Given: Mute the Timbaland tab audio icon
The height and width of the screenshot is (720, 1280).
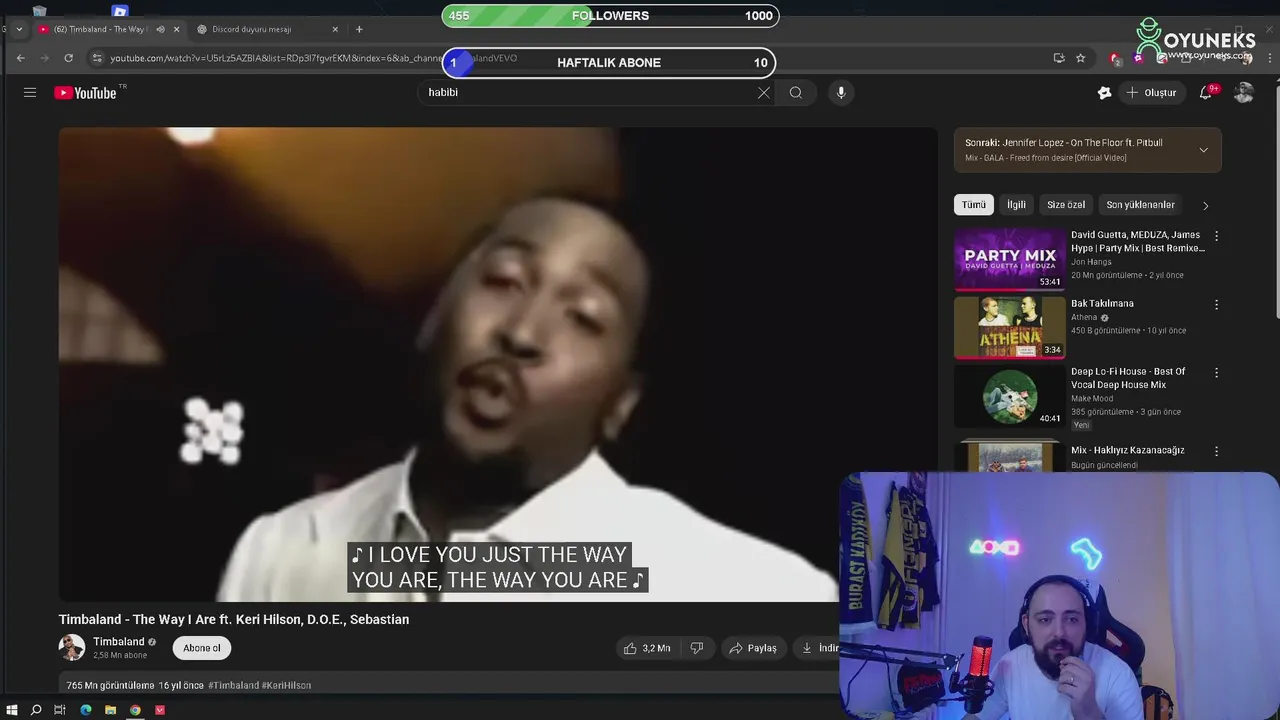Looking at the screenshot, I should 160,29.
